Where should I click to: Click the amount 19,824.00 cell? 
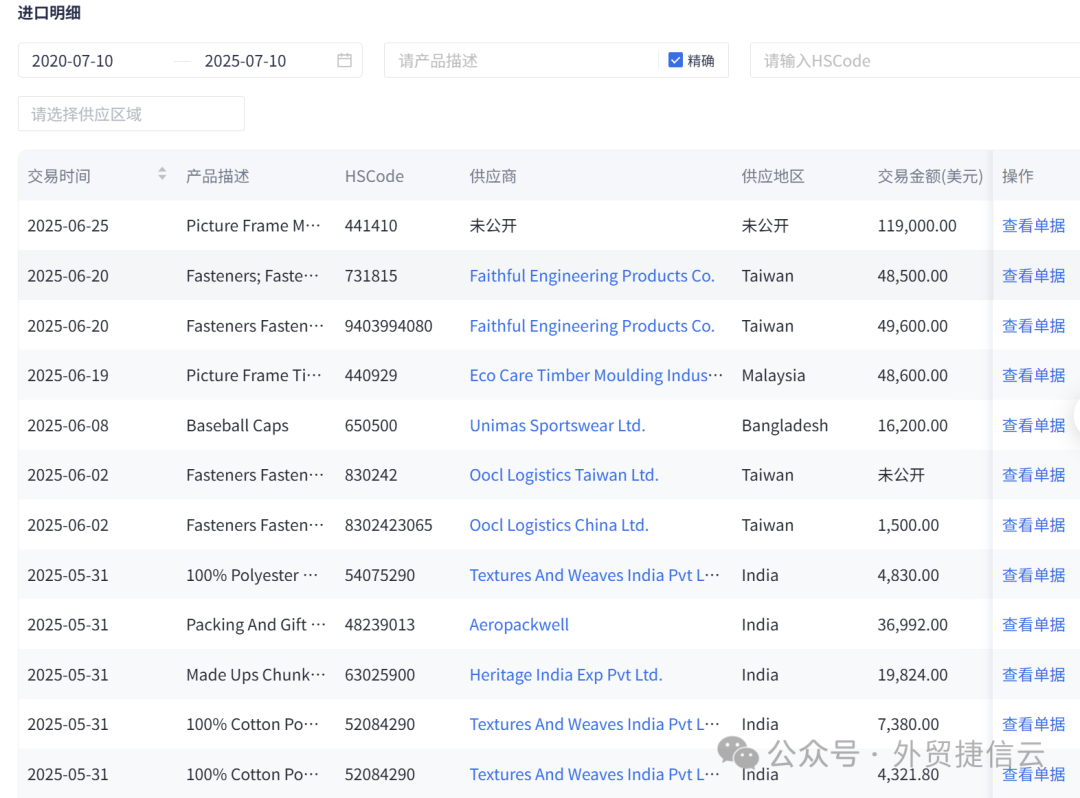pyautogui.click(x=913, y=675)
